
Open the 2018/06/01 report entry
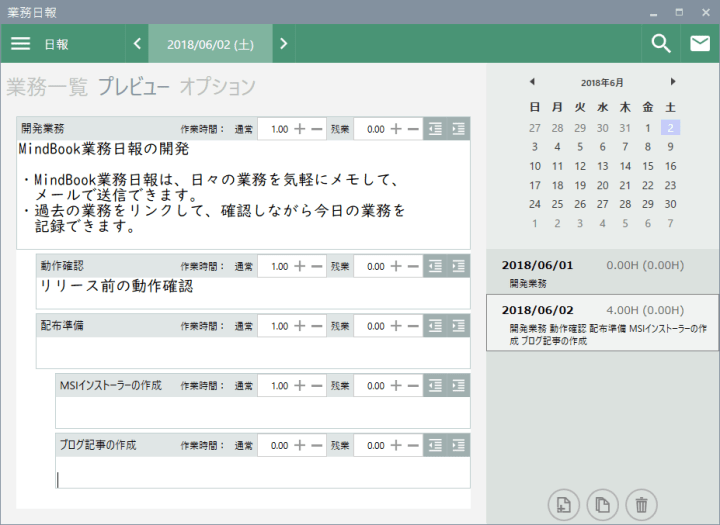pos(602,273)
